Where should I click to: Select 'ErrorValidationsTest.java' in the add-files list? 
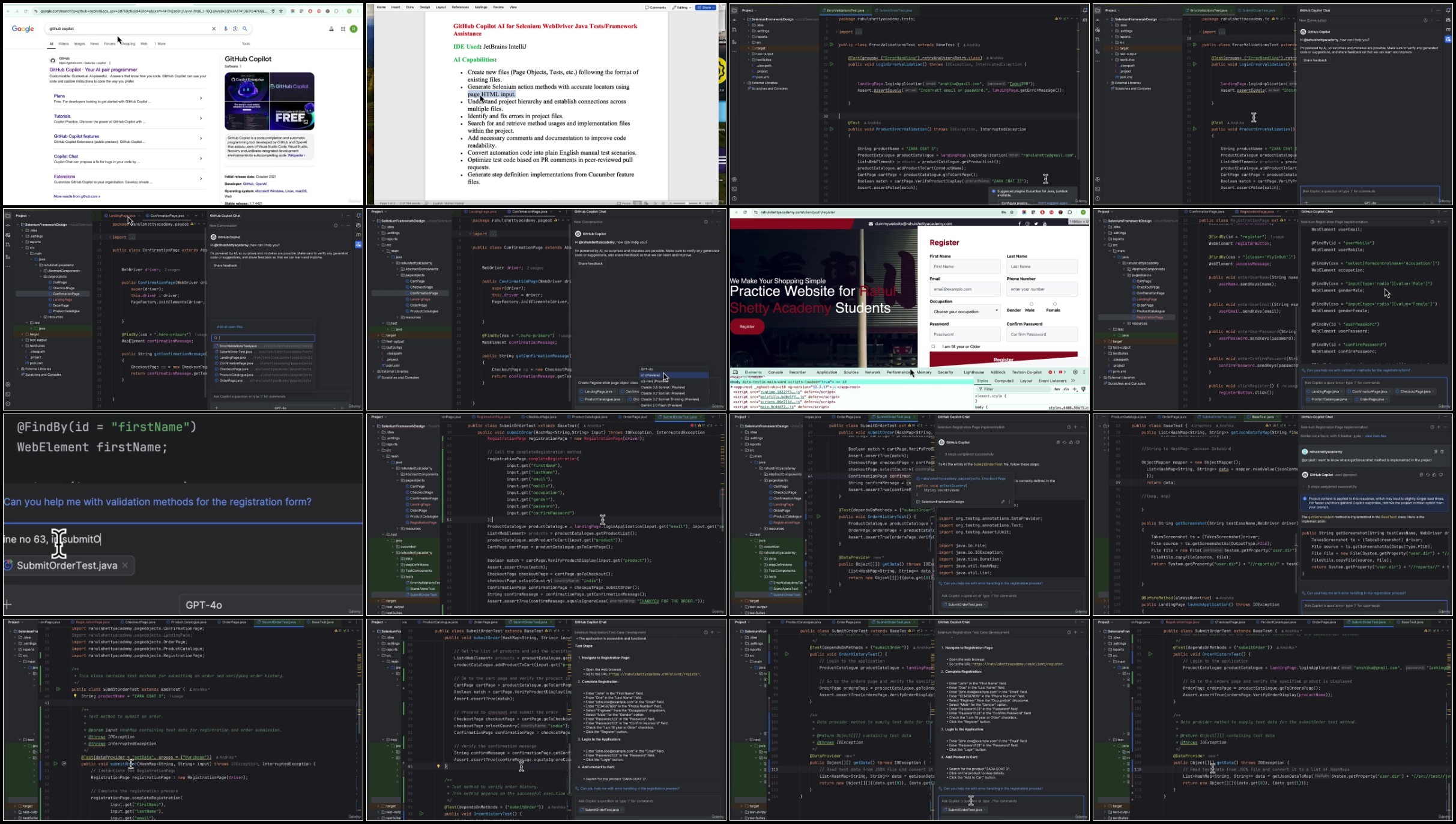pos(263,346)
